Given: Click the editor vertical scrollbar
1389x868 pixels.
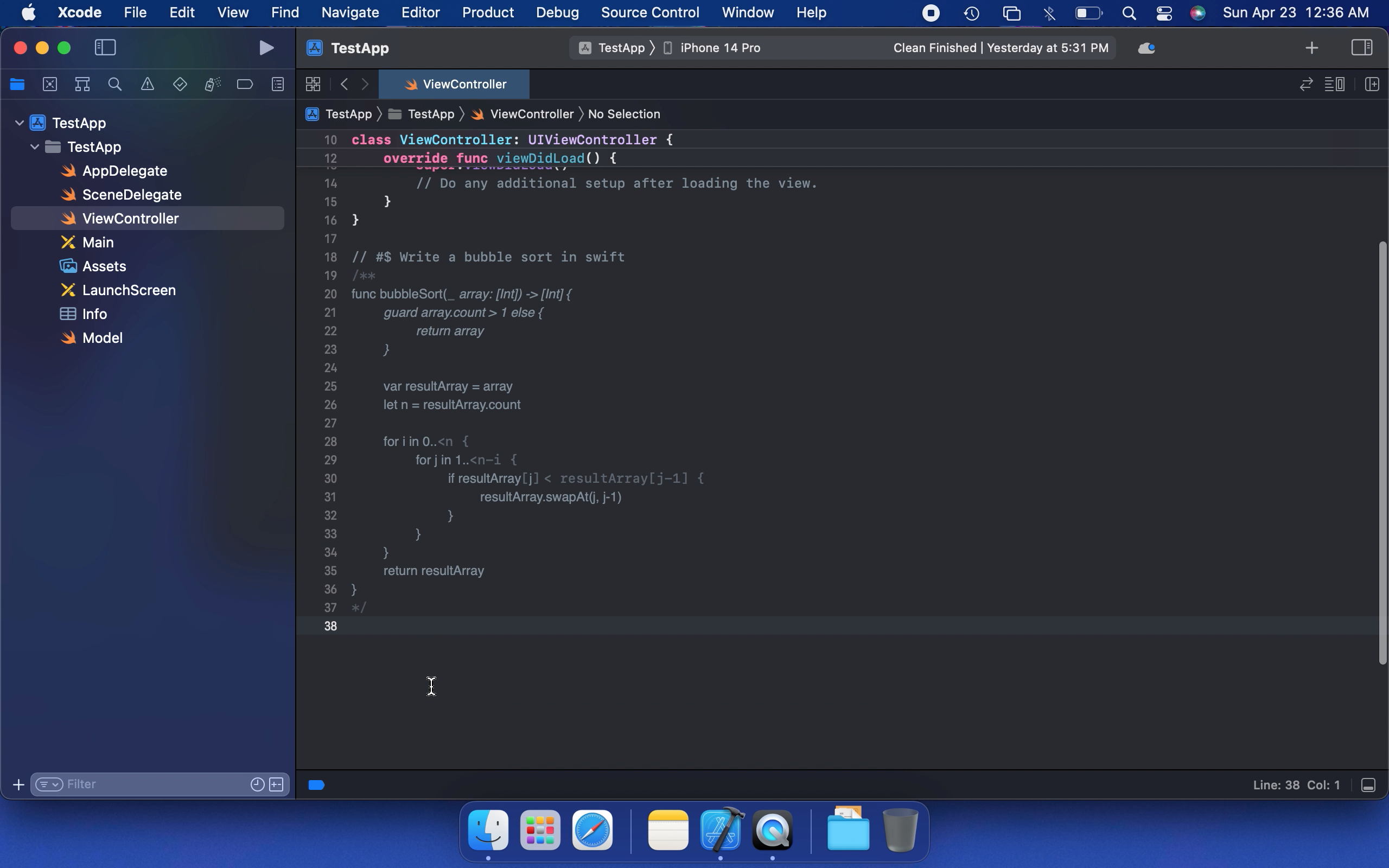Looking at the screenshot, I should [1382, 452].
